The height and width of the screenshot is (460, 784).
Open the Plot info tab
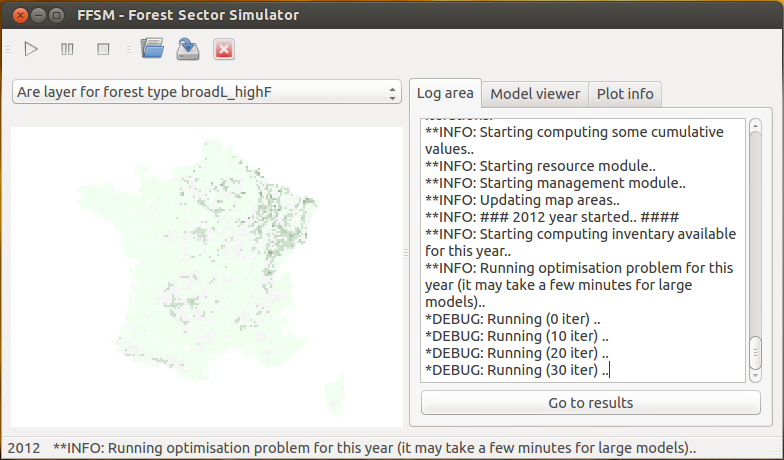click(625, 94)
